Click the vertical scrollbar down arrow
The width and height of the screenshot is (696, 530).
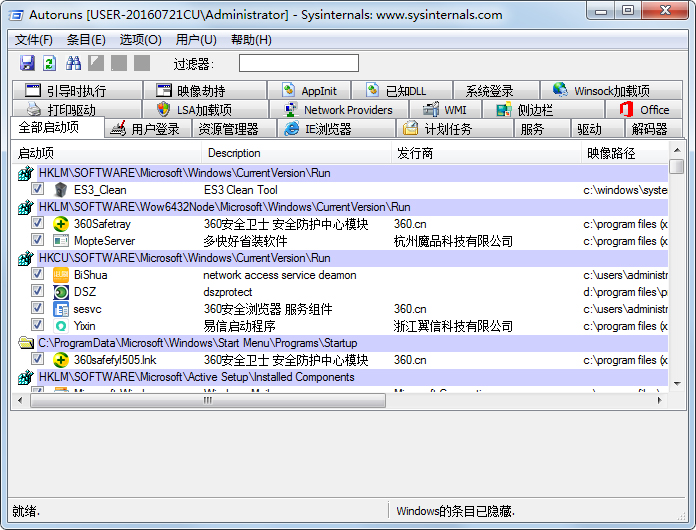point(677,384)
